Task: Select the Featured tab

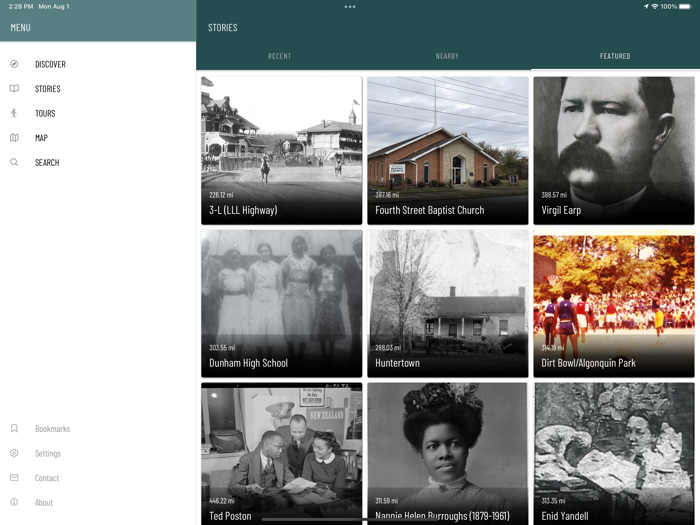Action: (x=615, y=56)
